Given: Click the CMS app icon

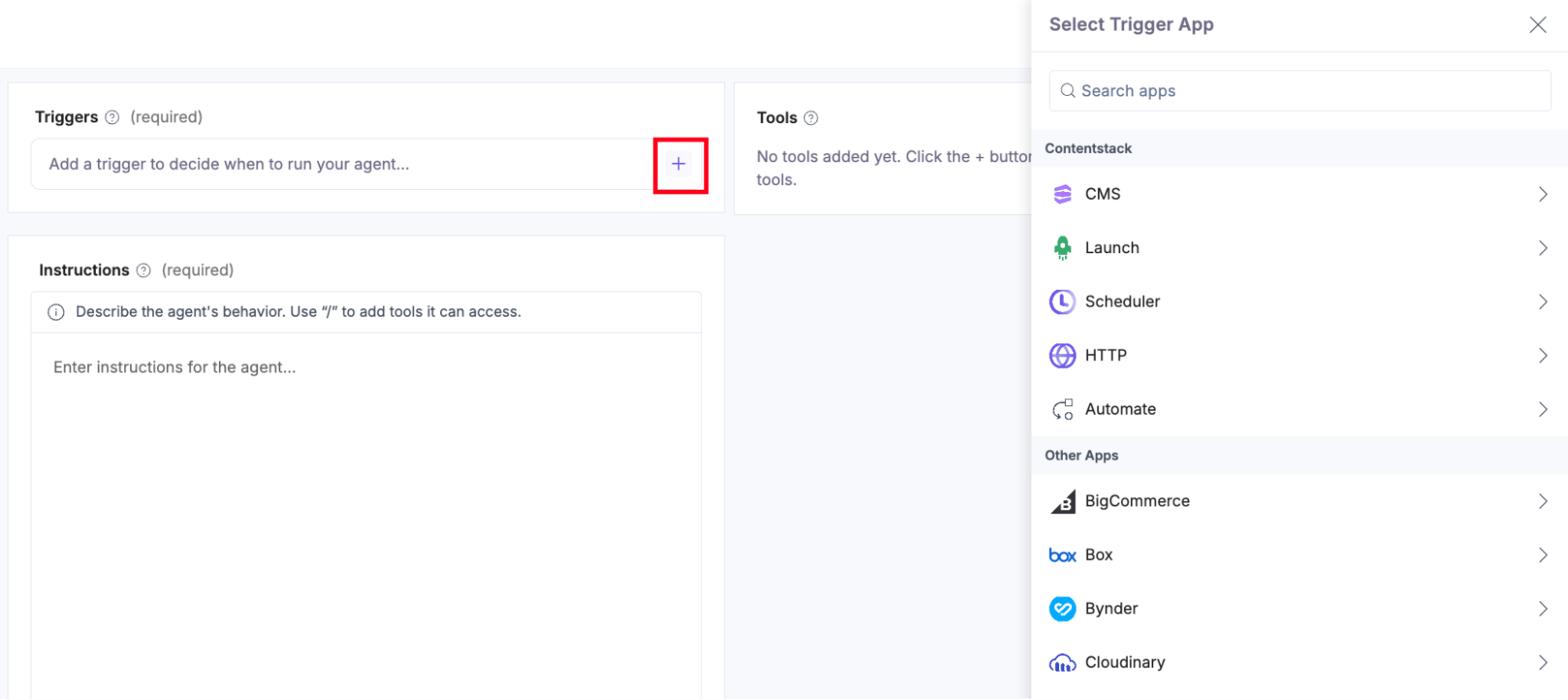Looking at the screenshot, I should [1062, 194].
